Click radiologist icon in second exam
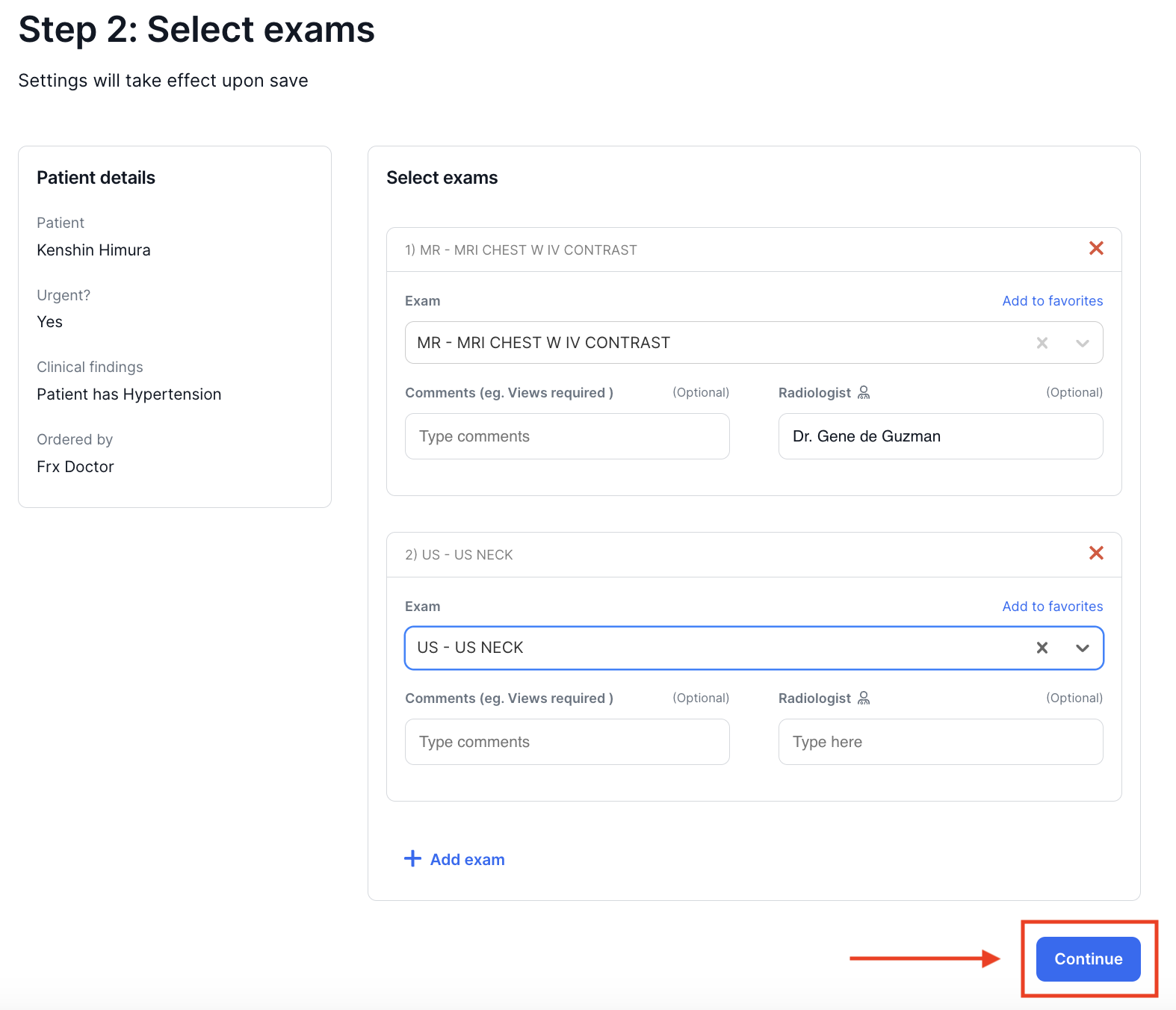Screen dimensions: 1176x1010 click(864, 698)
